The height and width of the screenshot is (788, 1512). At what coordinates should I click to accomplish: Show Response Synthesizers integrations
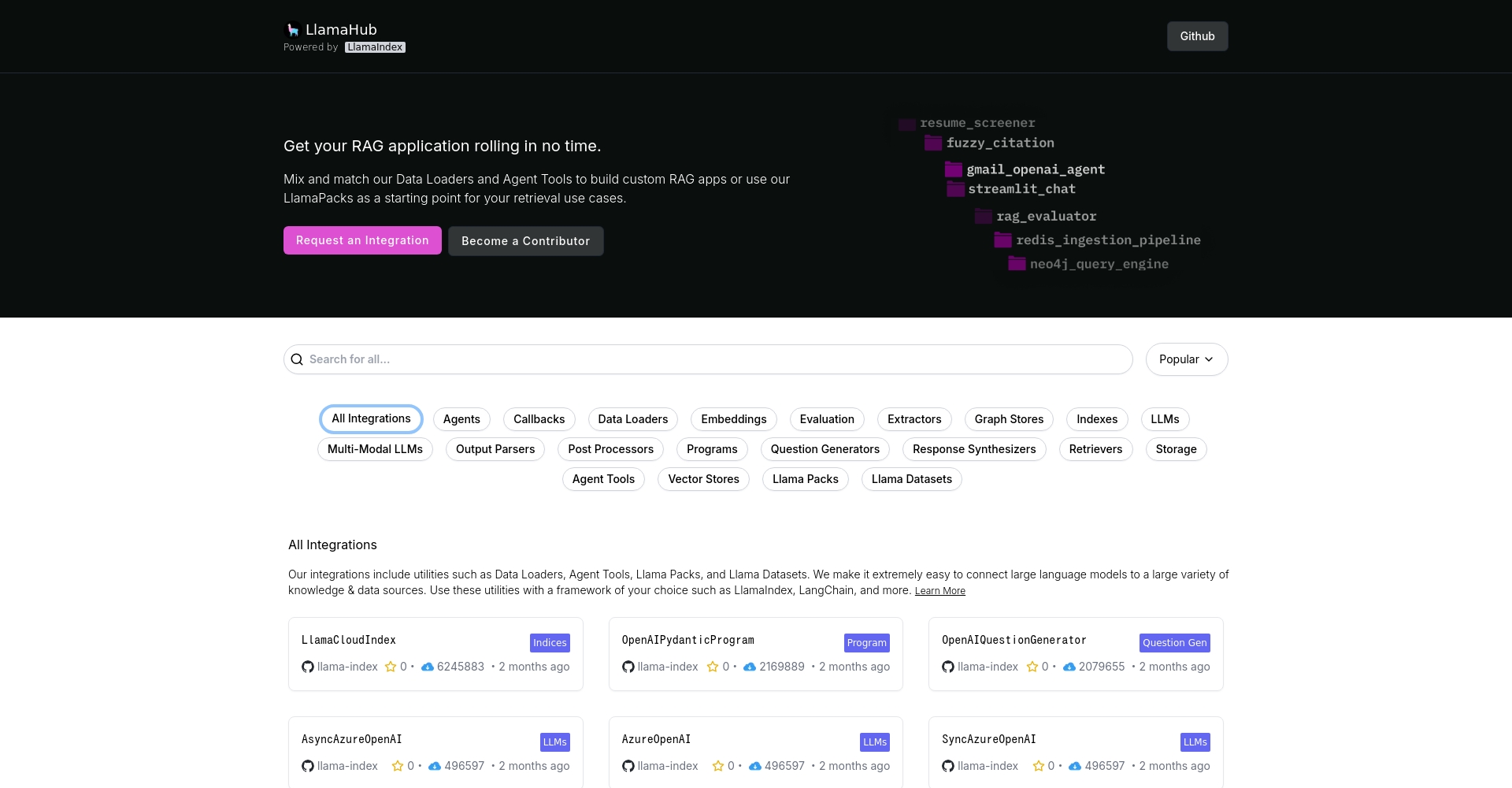[x=974, y=449]
